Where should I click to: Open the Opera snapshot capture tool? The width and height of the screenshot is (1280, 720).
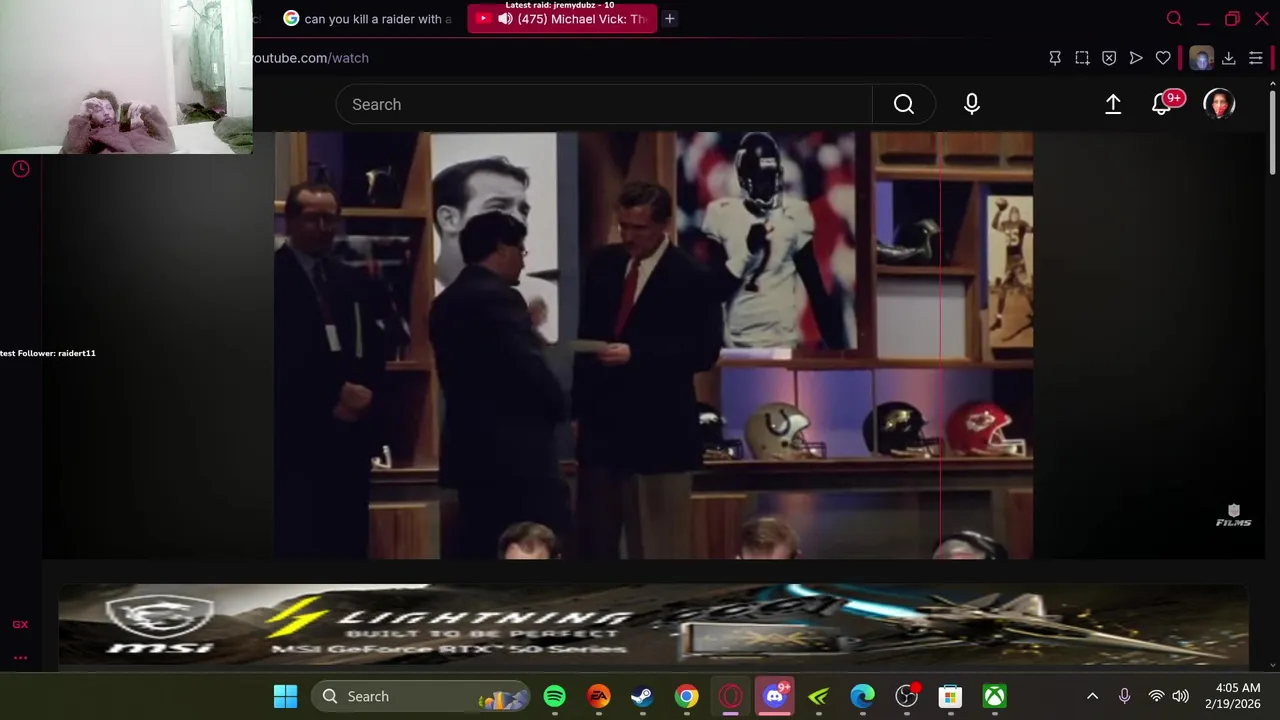tap(1082, 58)
